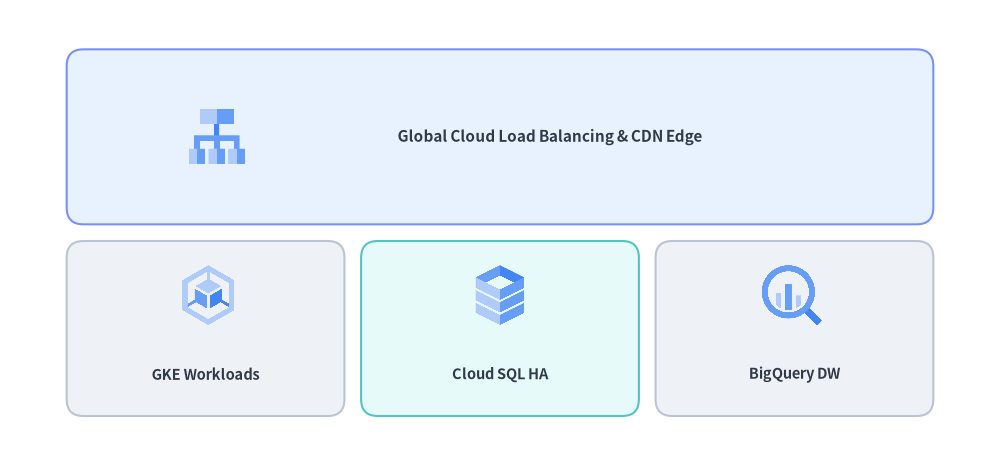
Task: Select the "BigQuery DW" label
Action: [795, 374]
